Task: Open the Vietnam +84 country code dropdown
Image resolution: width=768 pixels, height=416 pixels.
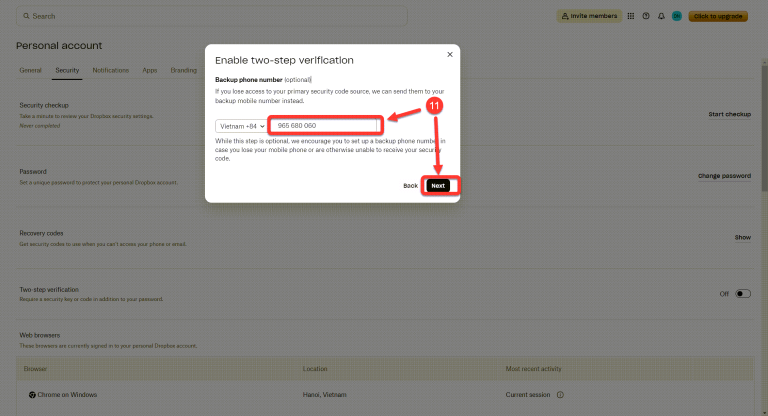Action: tap(240, 126)
